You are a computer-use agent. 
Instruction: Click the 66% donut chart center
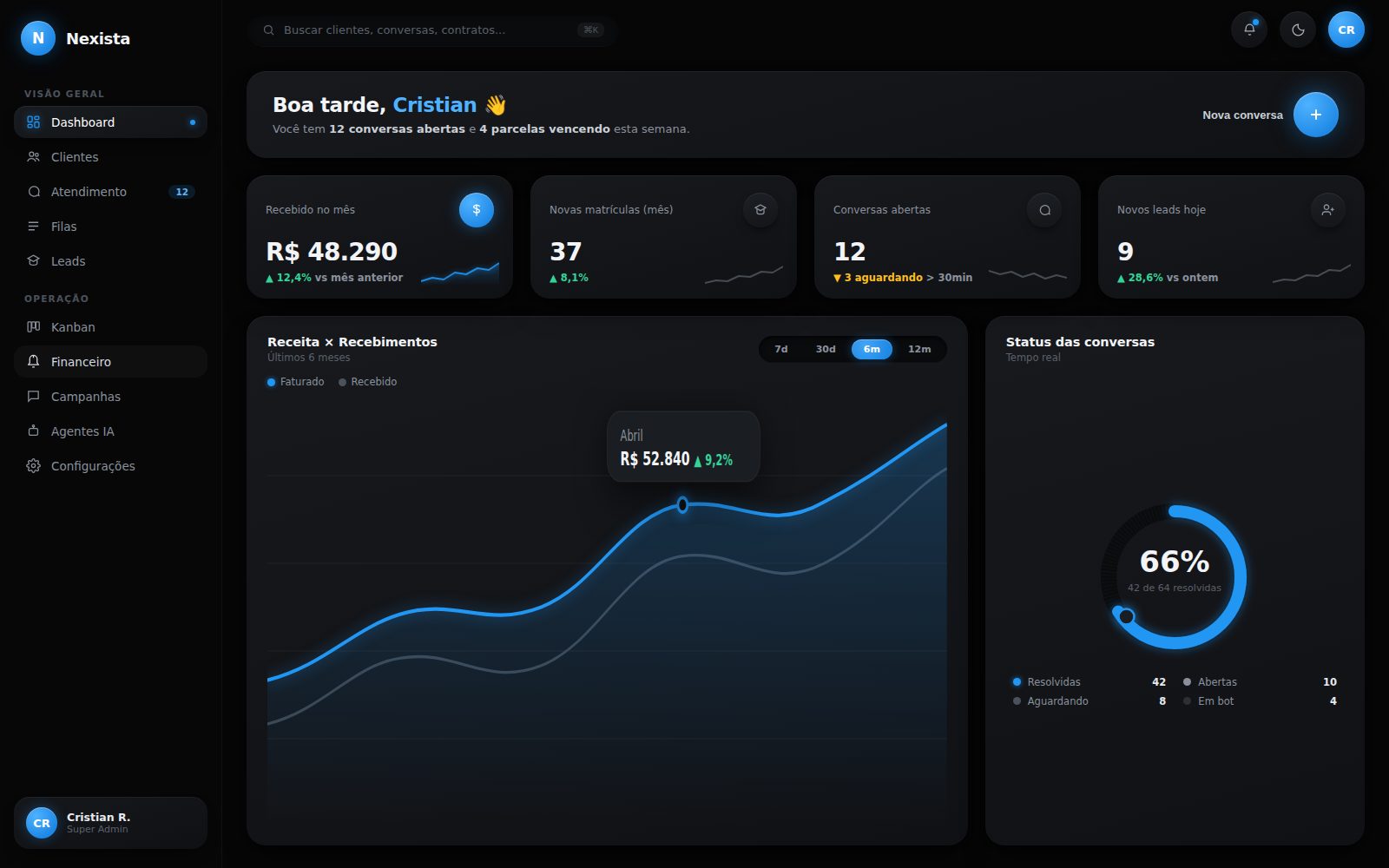[x=1174, y=562]
